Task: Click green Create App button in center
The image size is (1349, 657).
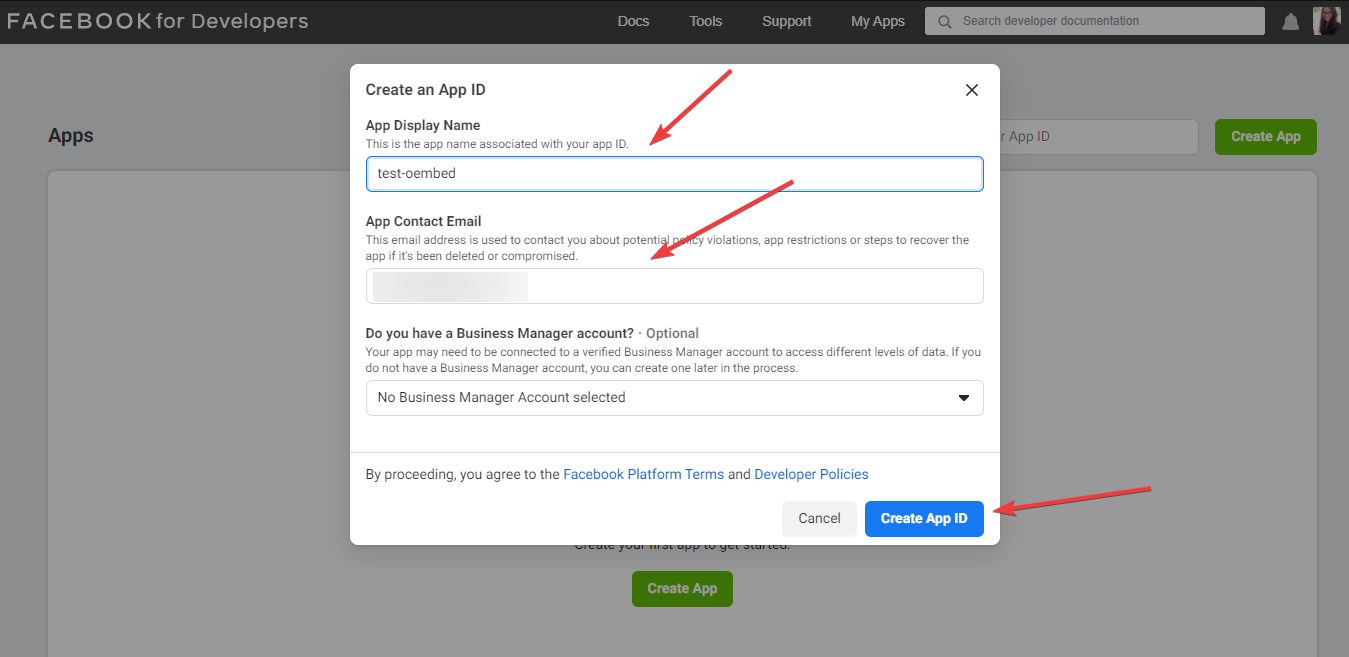Action: click(x=682, y=588)
